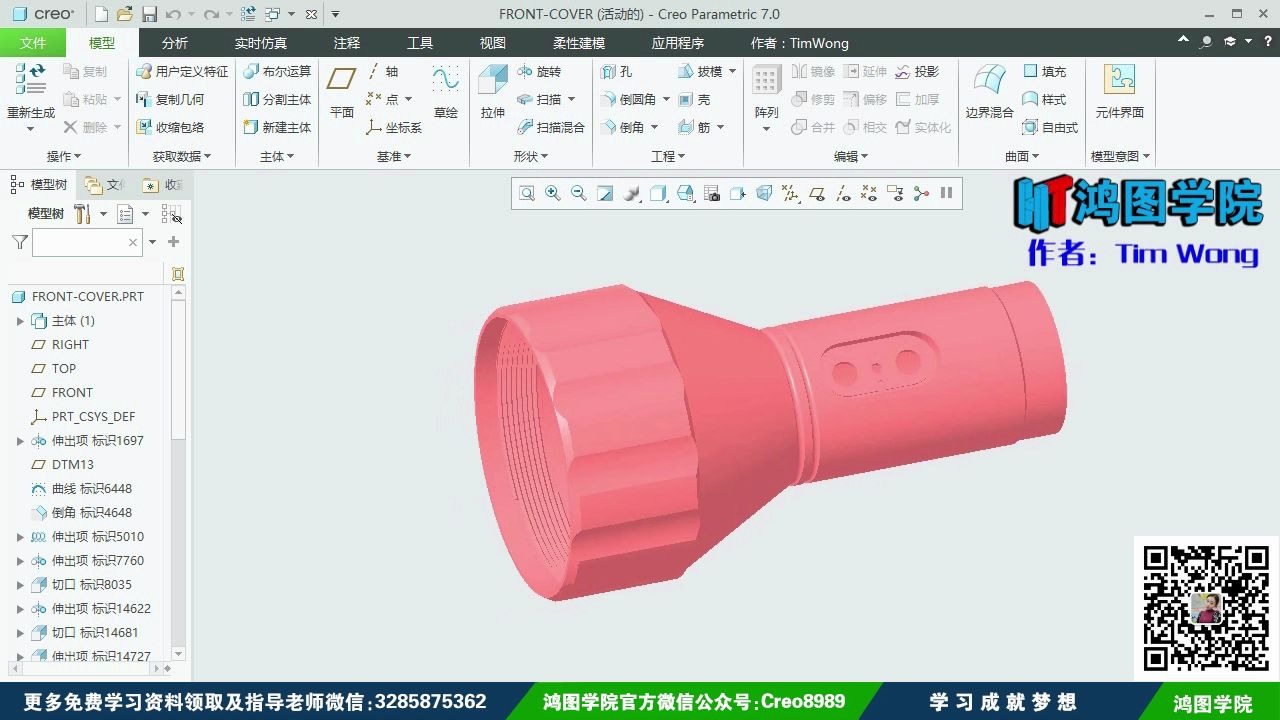1280x720 pixels.
Task: Open the 阵列 (Pattern) tool
Action: [765, 95]
